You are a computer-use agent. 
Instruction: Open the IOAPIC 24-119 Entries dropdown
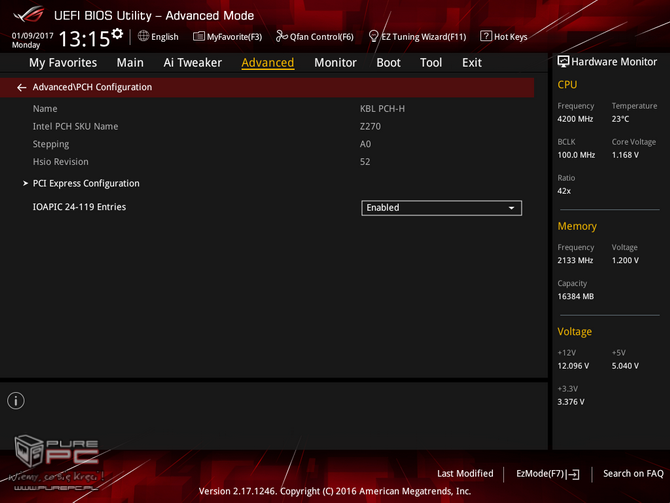click(441, 208)
